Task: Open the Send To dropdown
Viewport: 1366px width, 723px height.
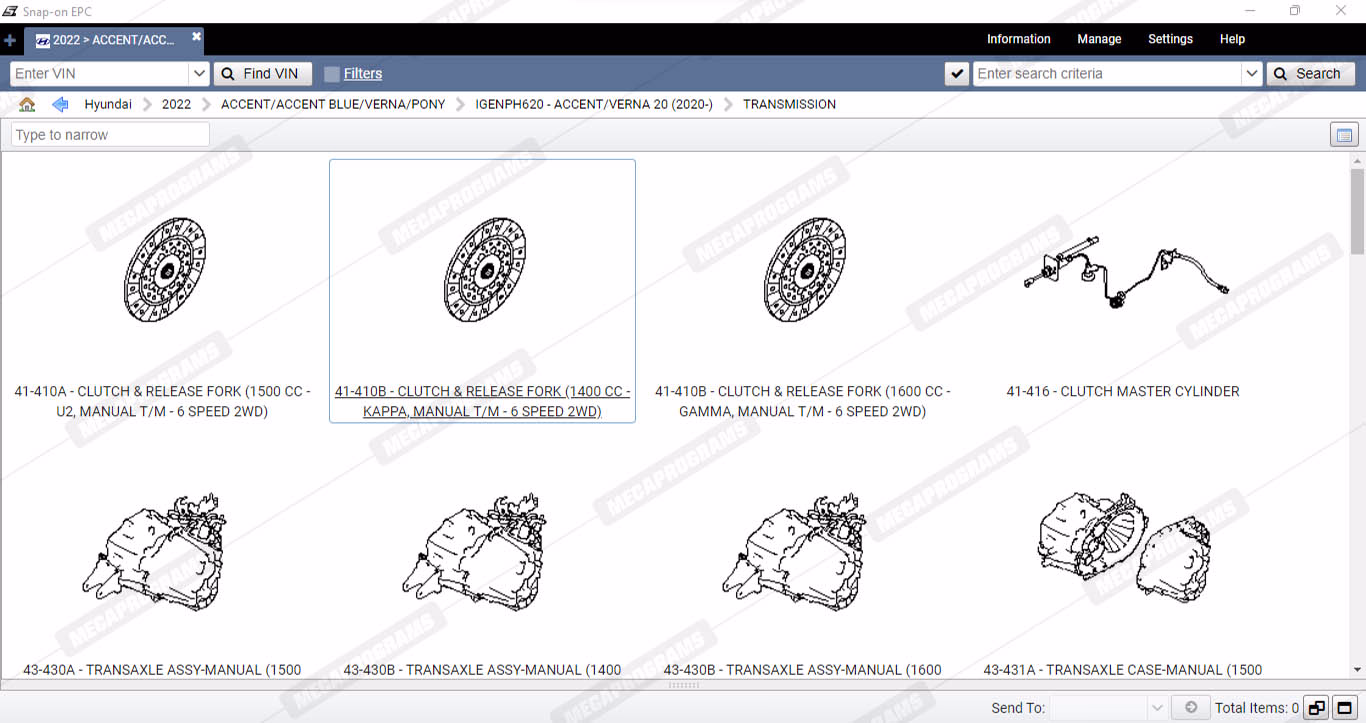Action: pos(1157,708)
